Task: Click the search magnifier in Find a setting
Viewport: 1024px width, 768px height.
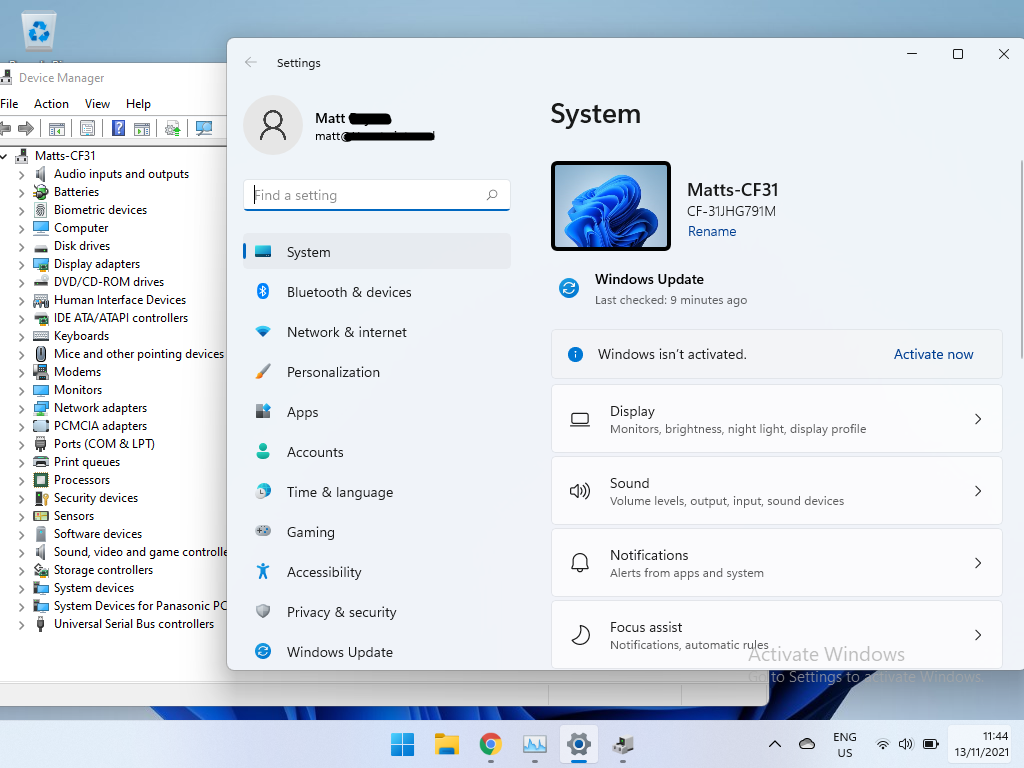Action: 492,195
